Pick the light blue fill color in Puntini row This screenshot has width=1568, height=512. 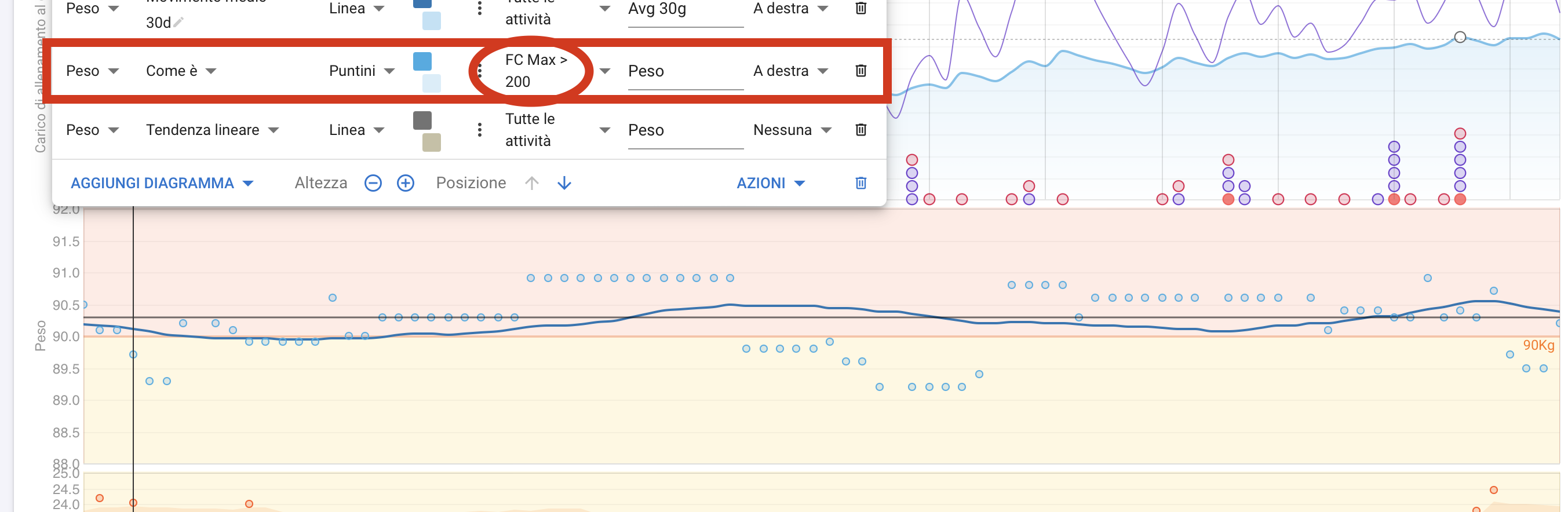coord(432,83)
